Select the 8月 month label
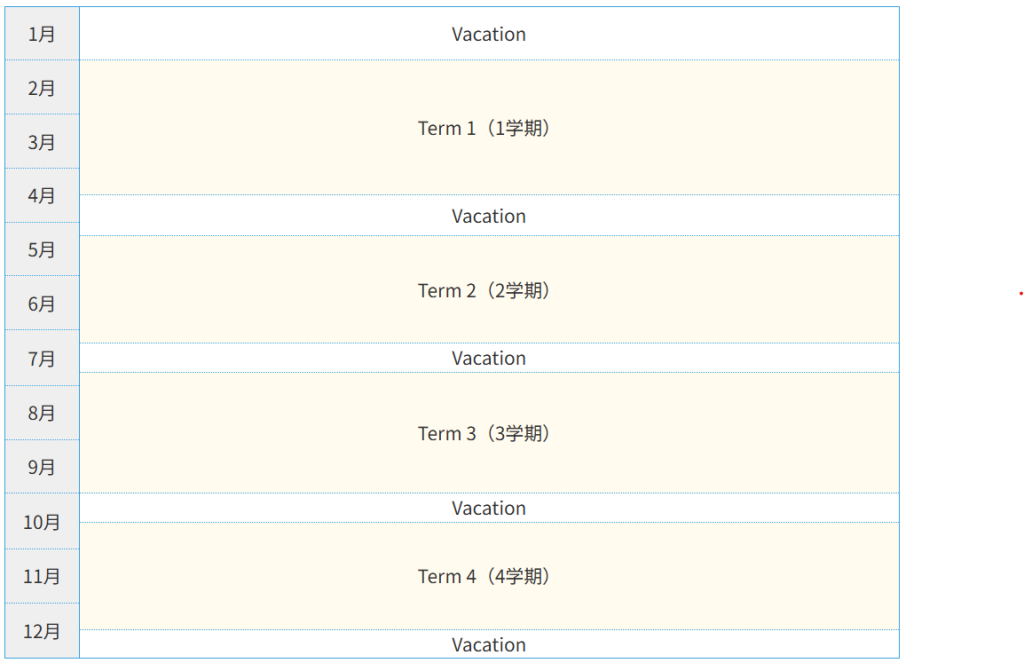 42,413
